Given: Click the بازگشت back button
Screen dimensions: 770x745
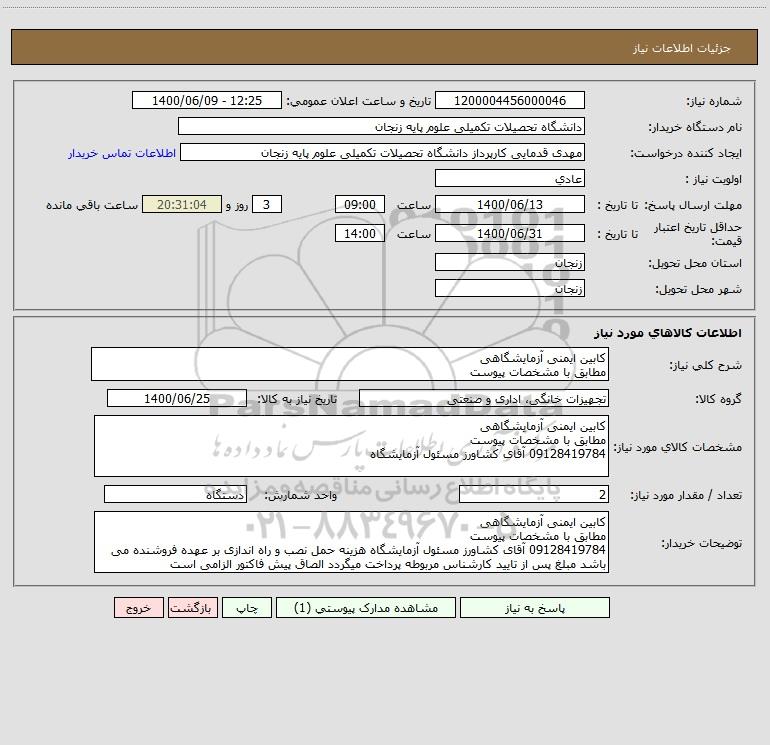Looking at the screenshot, I should click(192, 608).
